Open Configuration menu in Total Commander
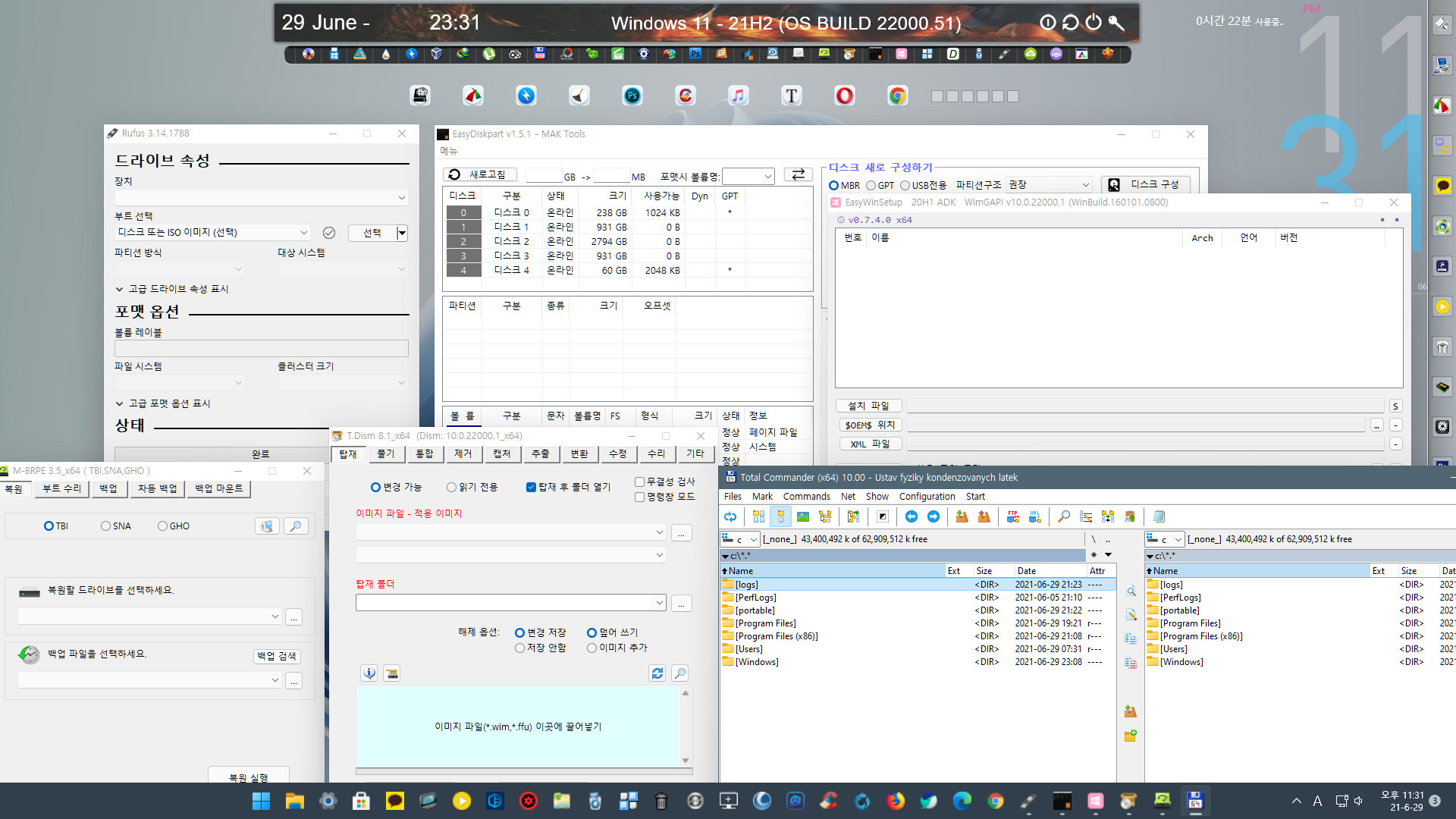 click(x=927, y=497)
